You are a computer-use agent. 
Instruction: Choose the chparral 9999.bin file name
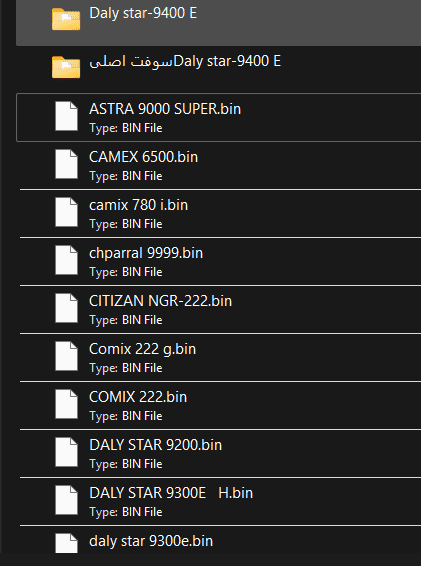coord(146,253)
